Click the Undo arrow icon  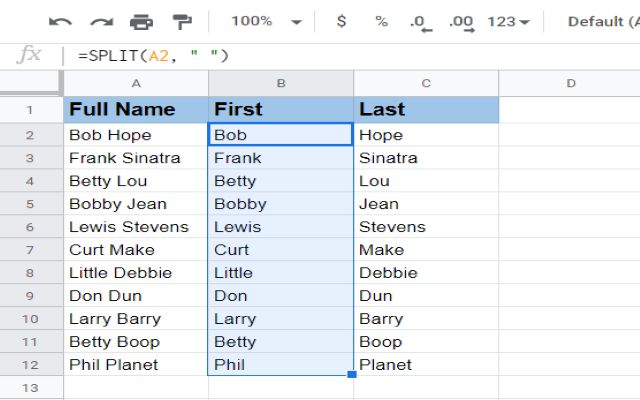(60, 22)
